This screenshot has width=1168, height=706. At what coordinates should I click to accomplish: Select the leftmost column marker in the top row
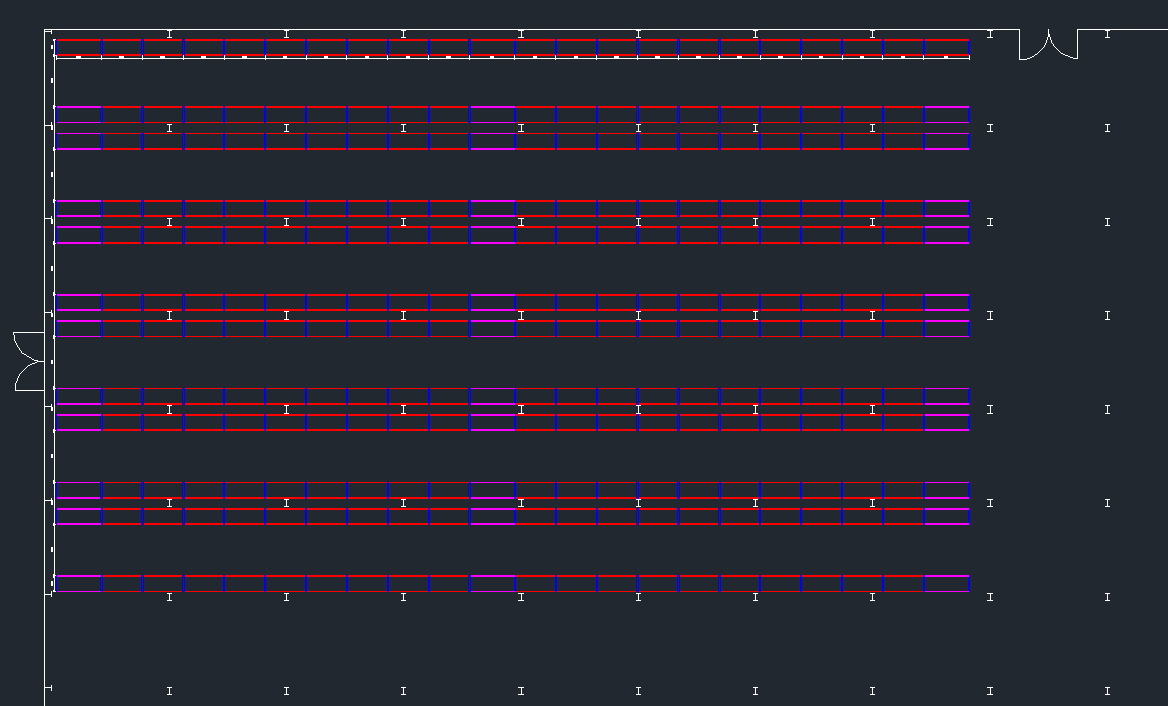point(169,34)
